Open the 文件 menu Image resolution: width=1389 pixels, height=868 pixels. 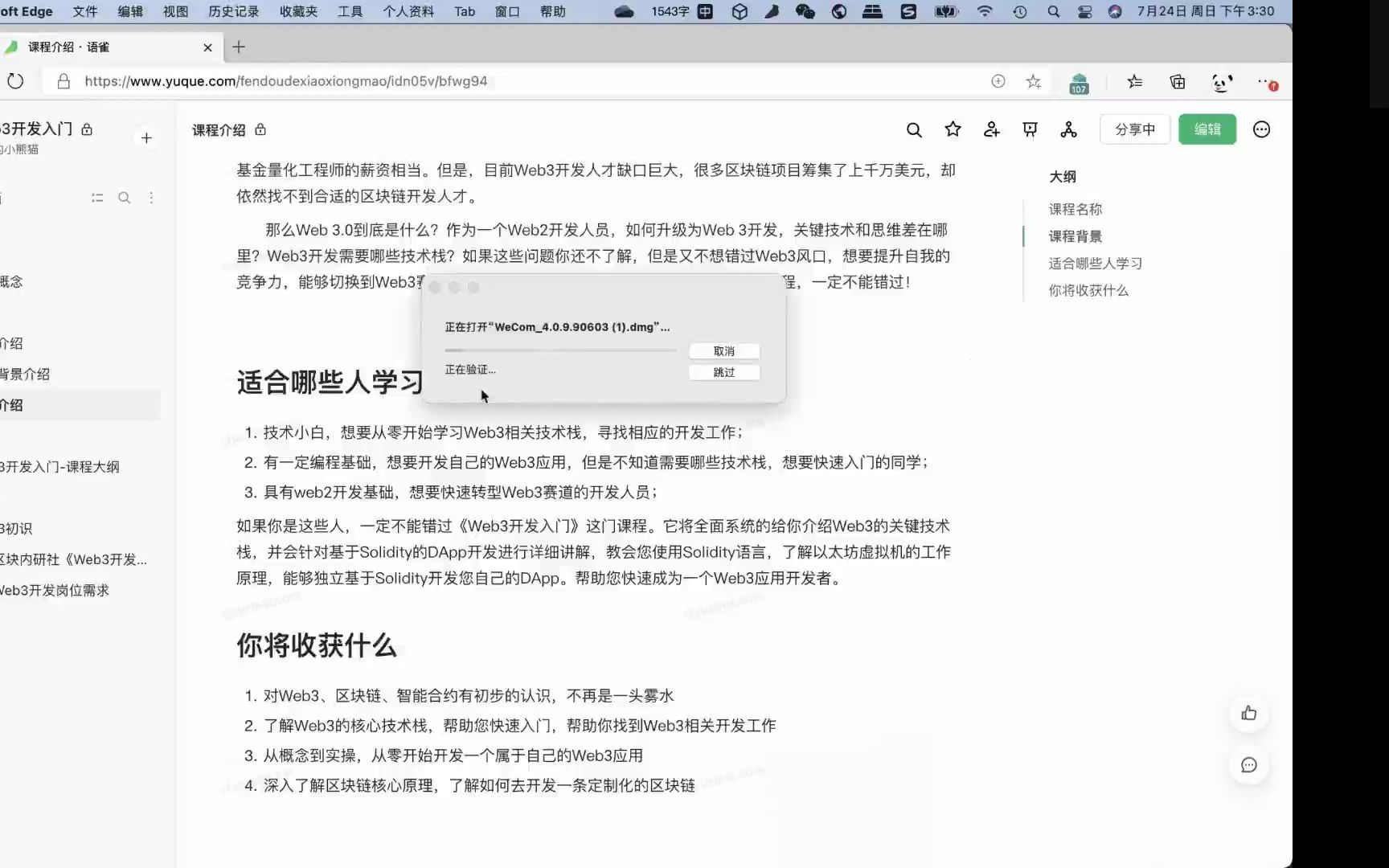[84, 11]
